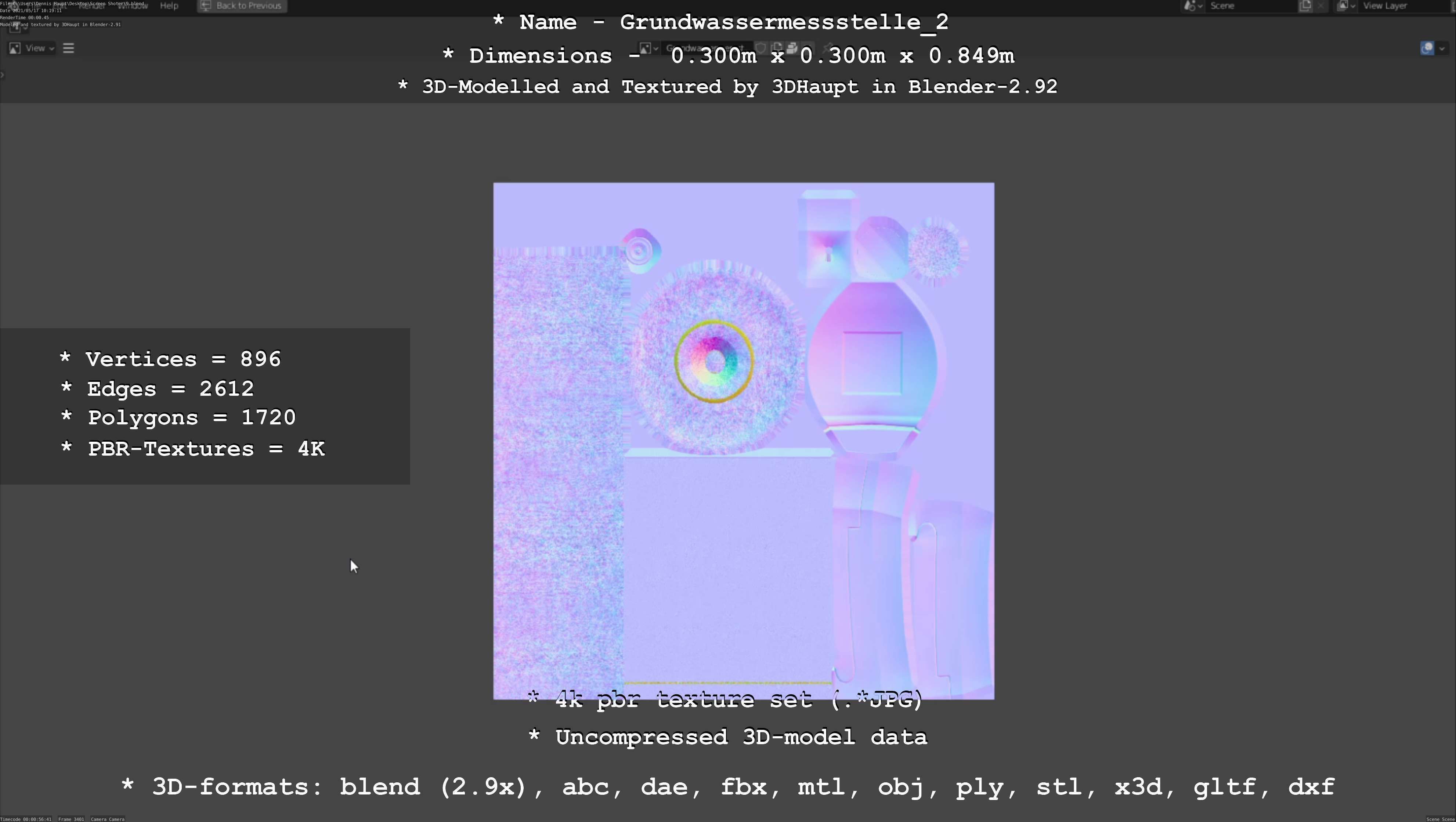This screenshot has width=1456, height=822.
Task: Toggle the blue display channels button
Action: (x=1427, y=48)
